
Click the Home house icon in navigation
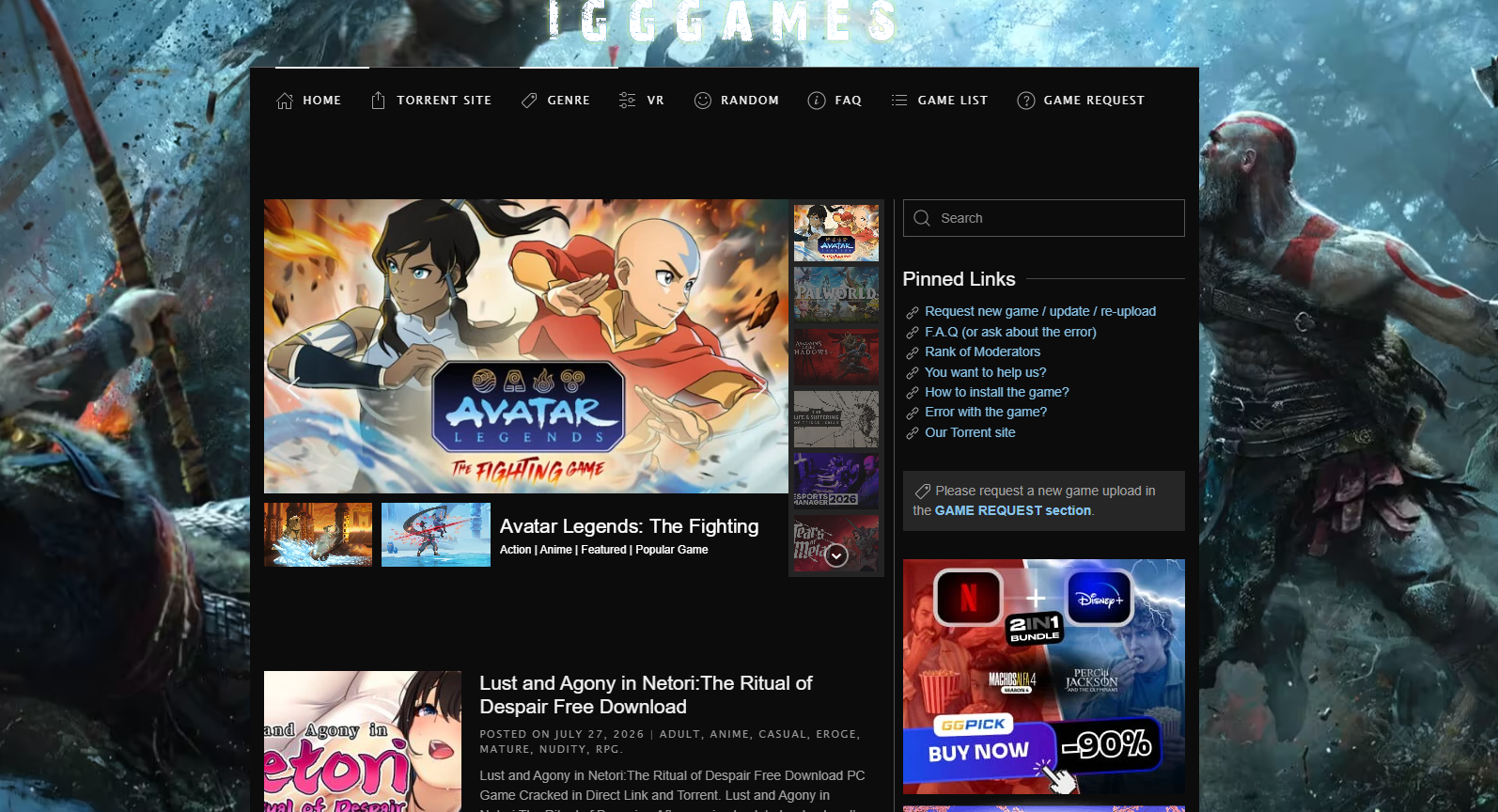[285, 101]
